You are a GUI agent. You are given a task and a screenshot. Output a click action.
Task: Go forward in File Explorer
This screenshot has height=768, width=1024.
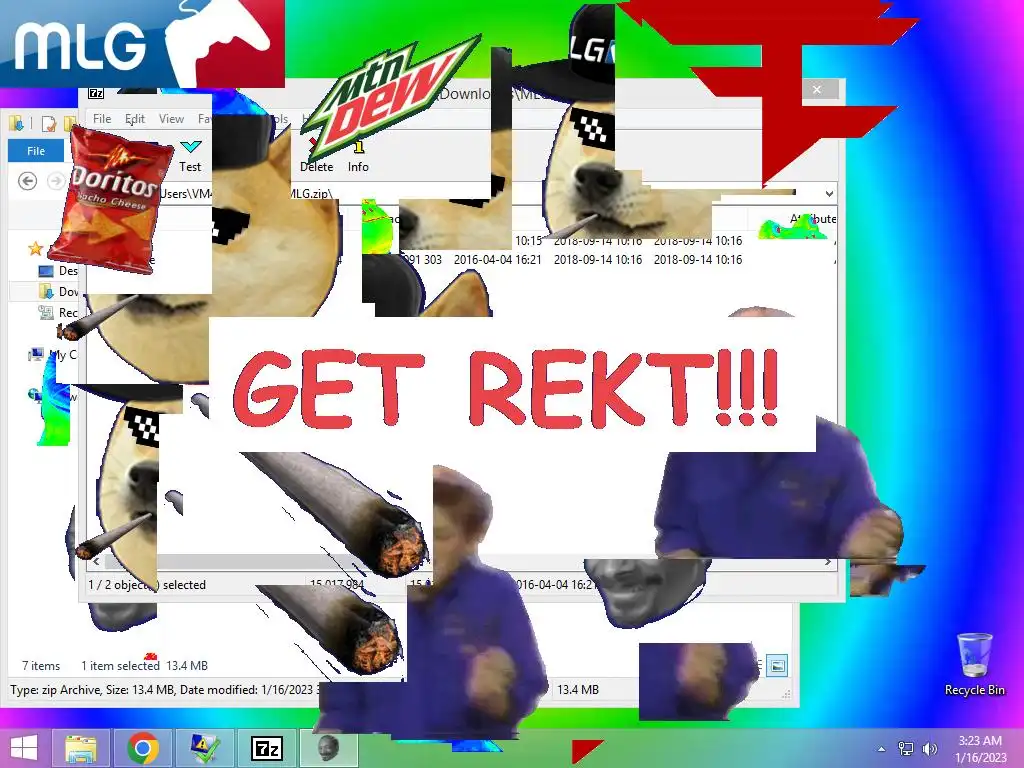pyautogui.click(x=56, y=181)
